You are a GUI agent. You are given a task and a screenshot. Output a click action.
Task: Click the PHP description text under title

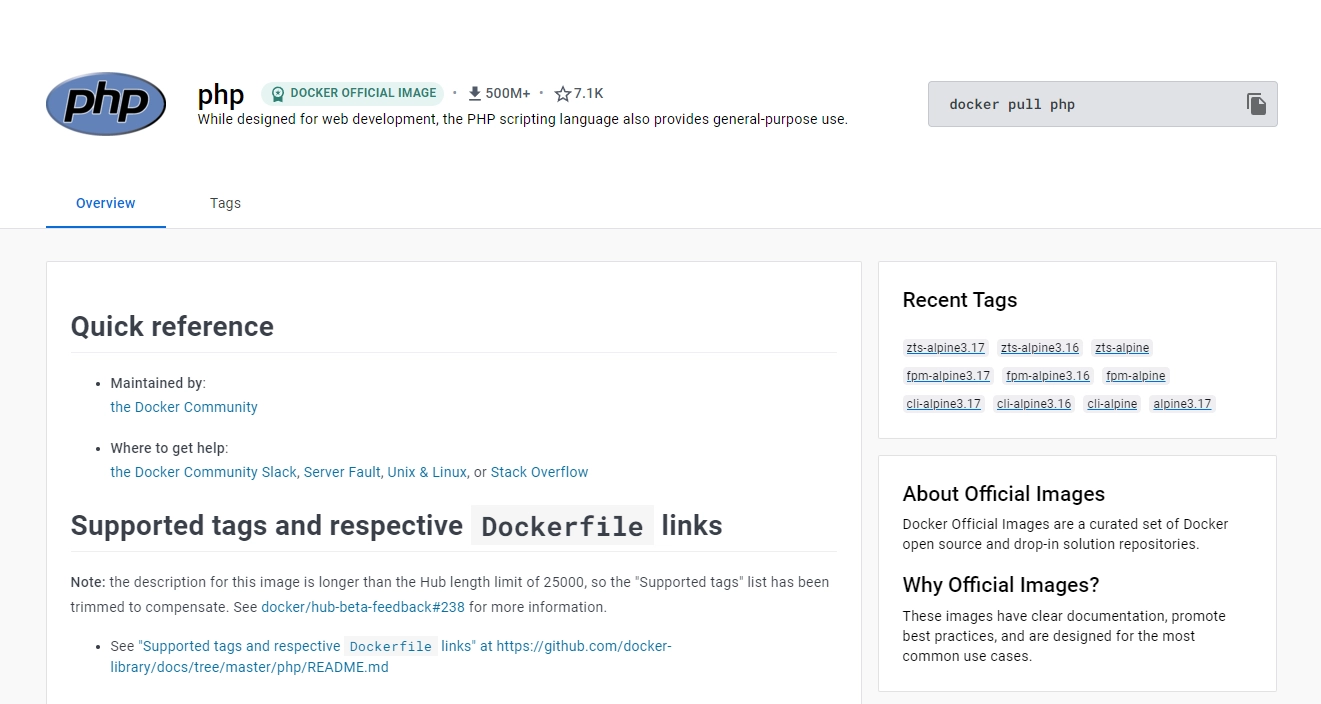pos(522,119)
